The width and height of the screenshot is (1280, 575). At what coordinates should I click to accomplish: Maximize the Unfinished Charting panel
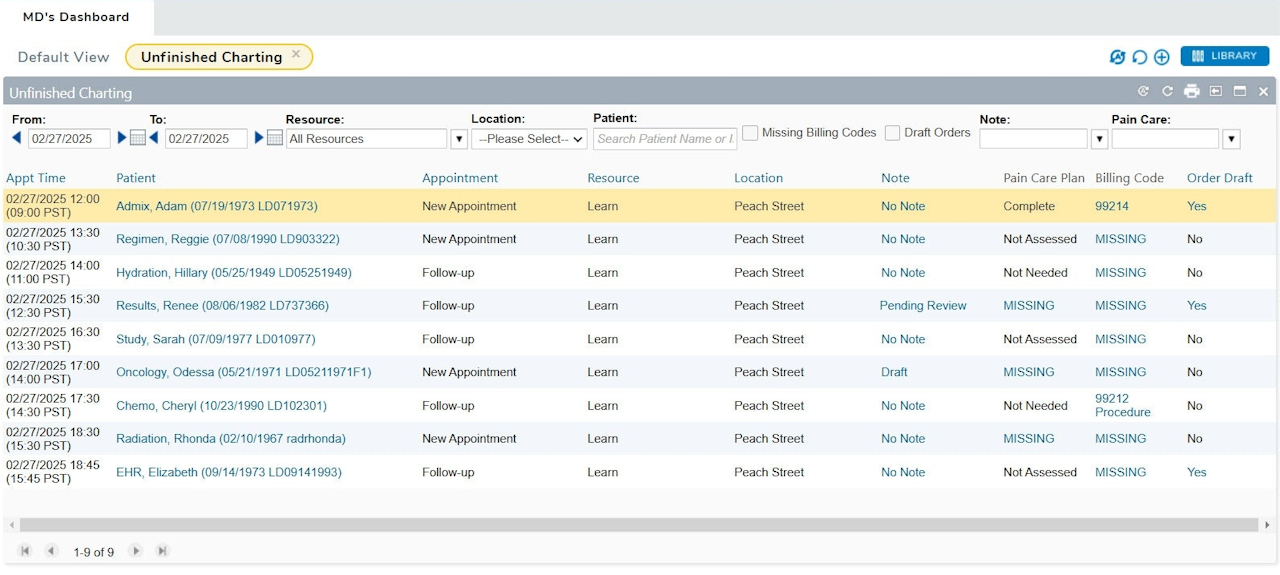click(x=1240, y=91)
